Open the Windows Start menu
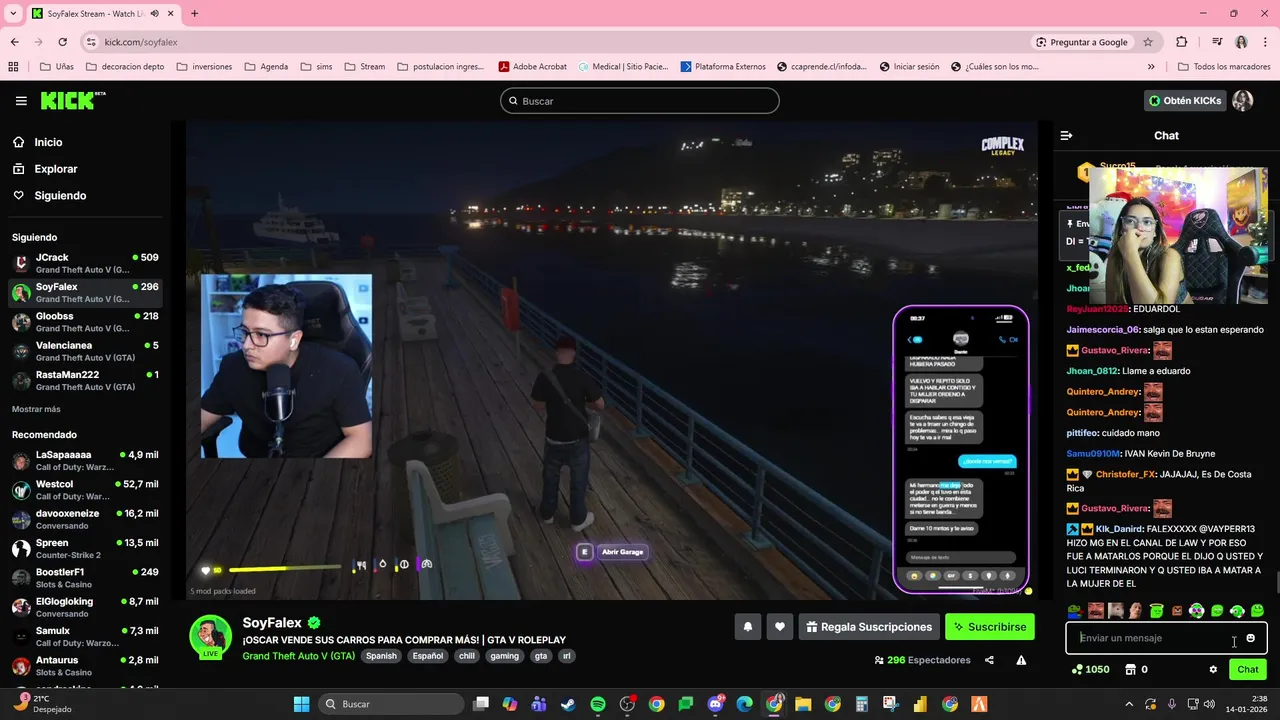 tap(301, 704)
